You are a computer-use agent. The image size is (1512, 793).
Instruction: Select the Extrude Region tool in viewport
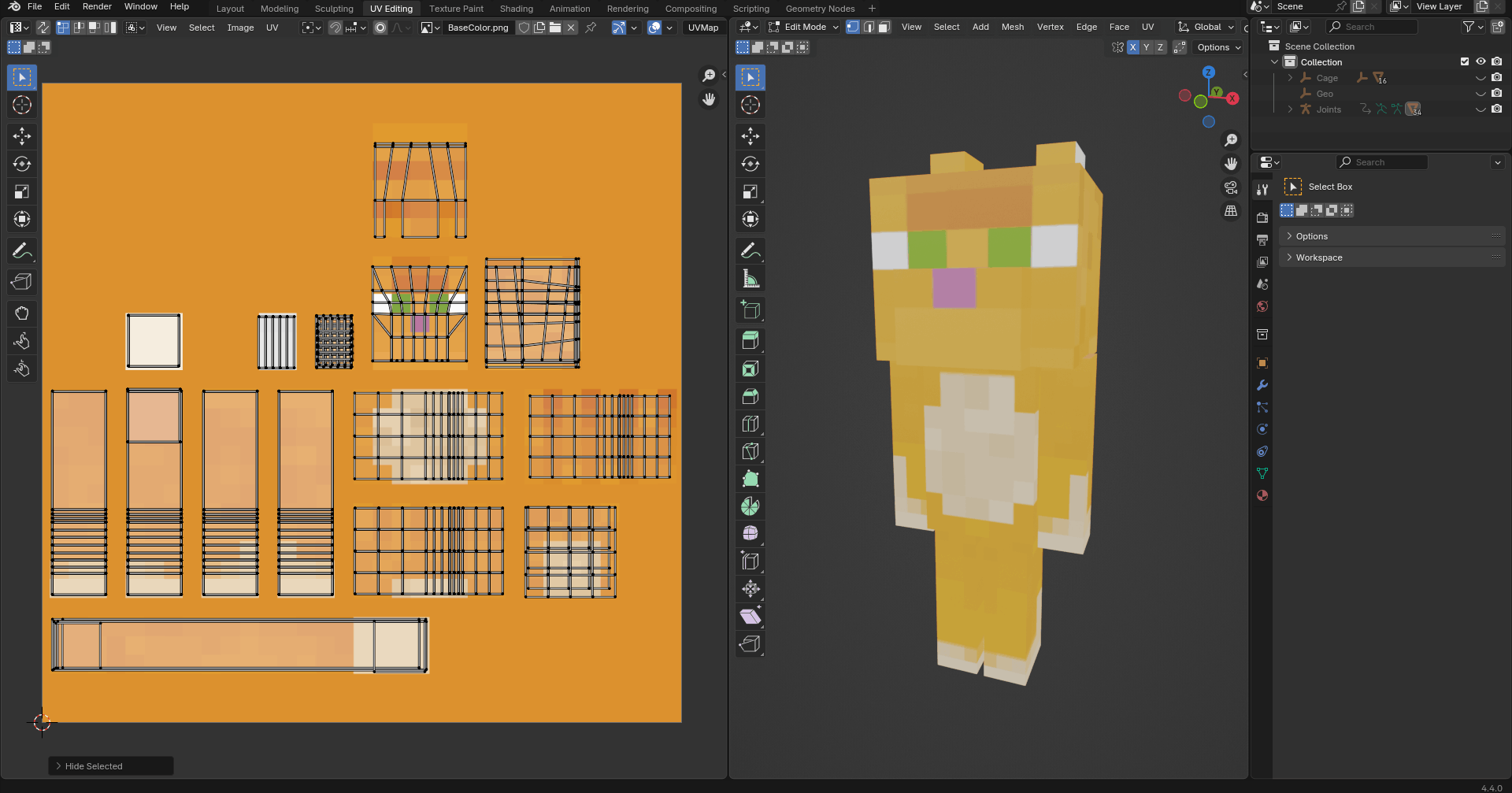(x=750, y=341)
